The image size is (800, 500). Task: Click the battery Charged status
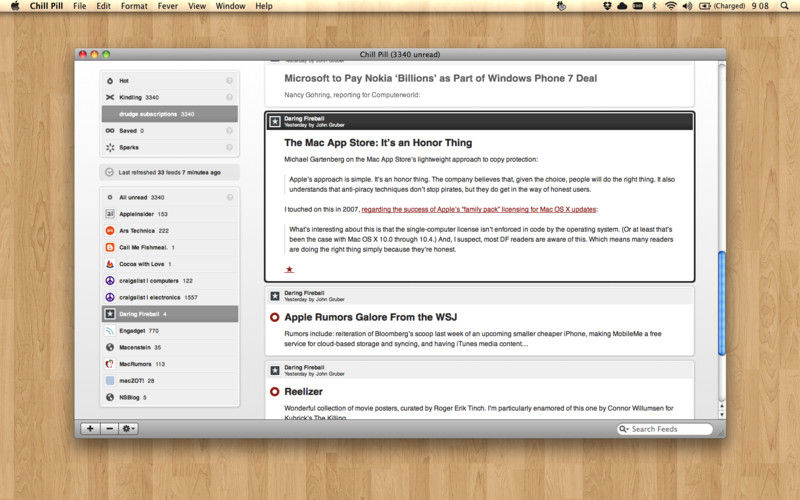point(722,6)
